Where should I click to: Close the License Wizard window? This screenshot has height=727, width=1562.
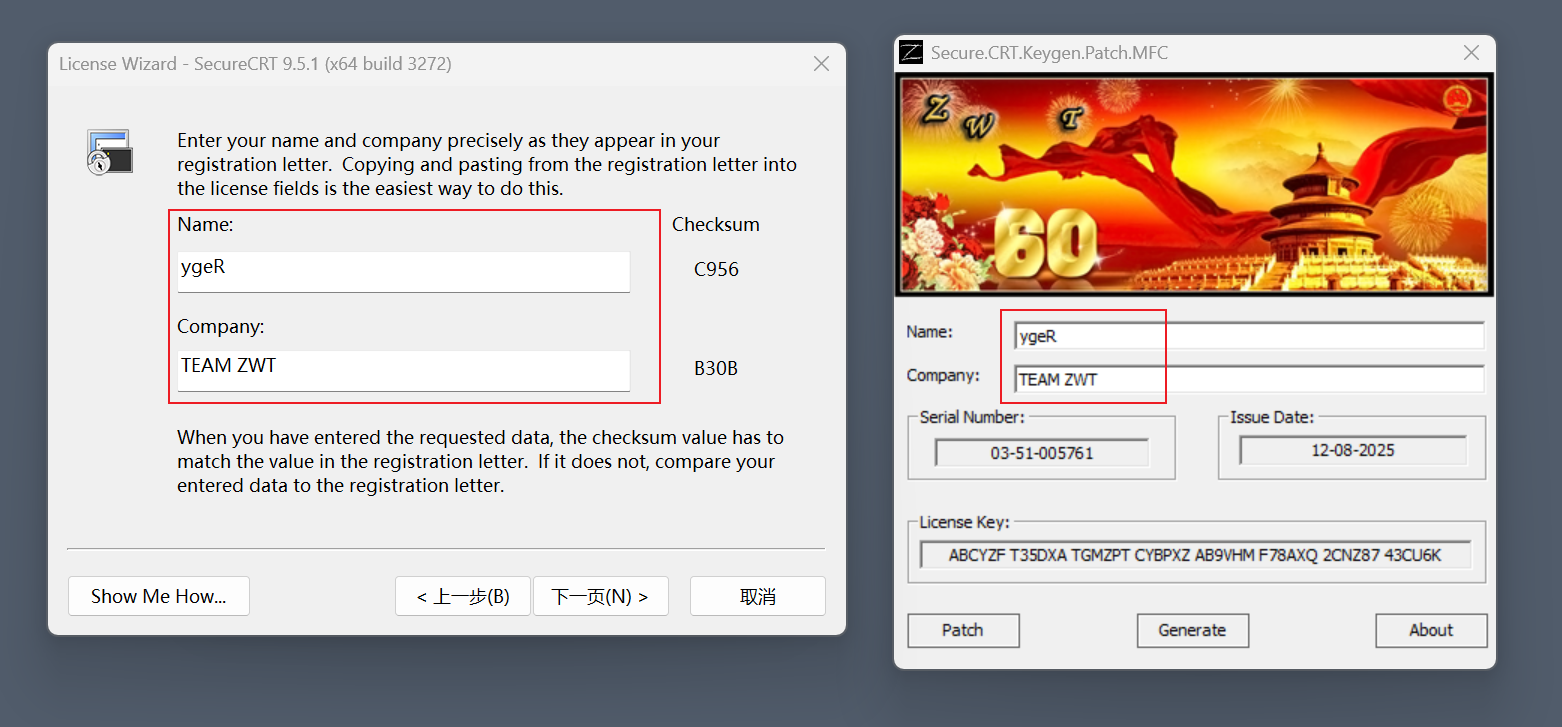[822, 64]
